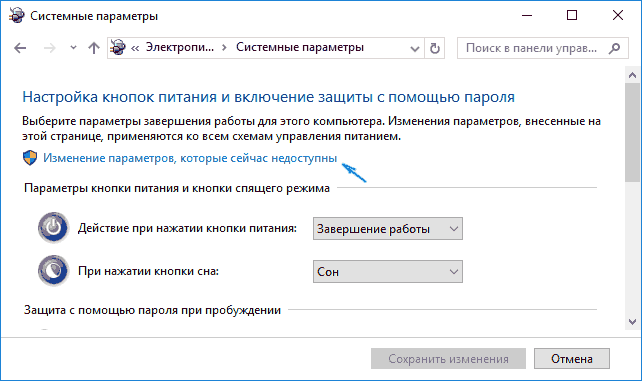Image resolution: width=642 pixels, height=381 pixels.
Task: Click in the control panel search field
Action: point(532,48)
